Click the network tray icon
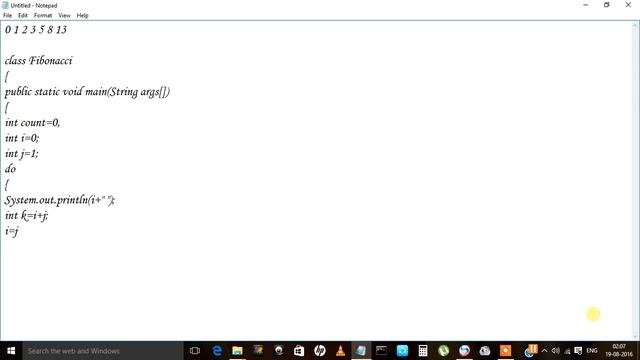Screen dimensions: 640x360 567,351
